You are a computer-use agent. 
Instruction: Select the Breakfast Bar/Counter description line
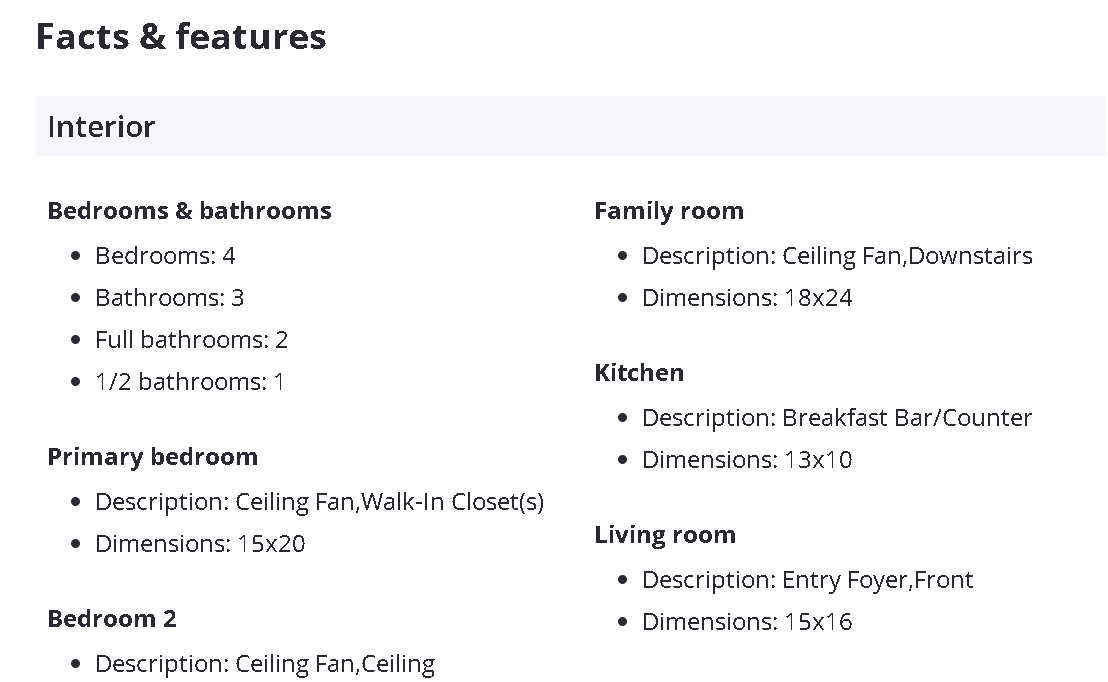coord(837,418)
